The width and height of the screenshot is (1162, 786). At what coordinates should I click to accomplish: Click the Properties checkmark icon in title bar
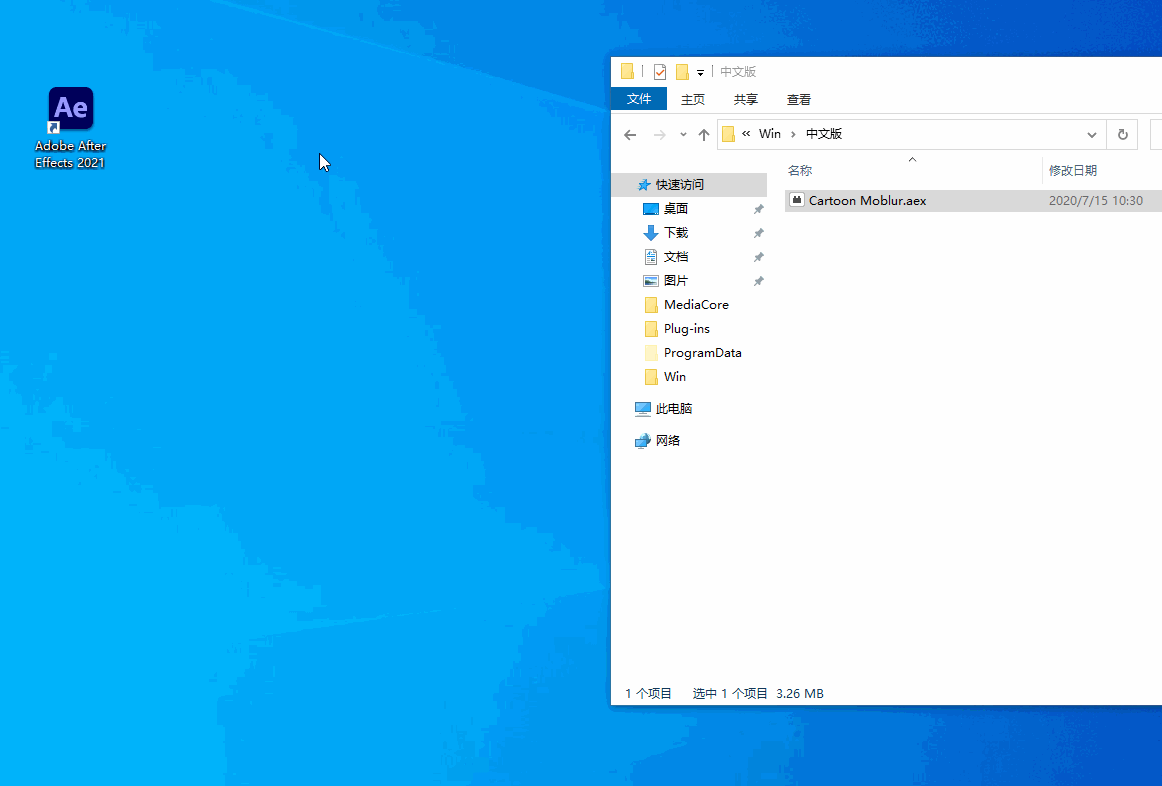(x=659, y=72)
